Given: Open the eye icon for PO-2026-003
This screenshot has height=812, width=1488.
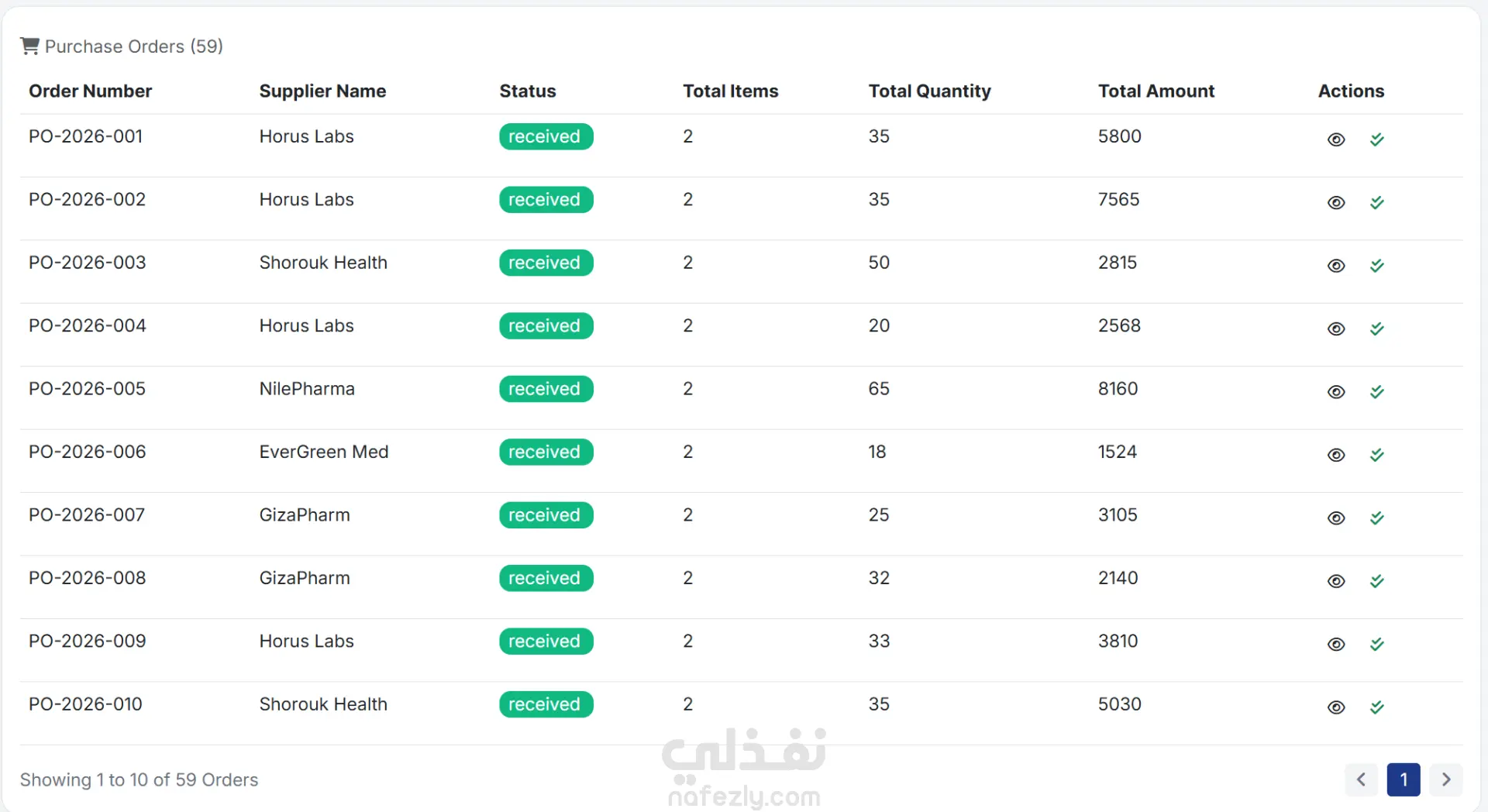Looking at the screenshot, I should coord(1336,266).
